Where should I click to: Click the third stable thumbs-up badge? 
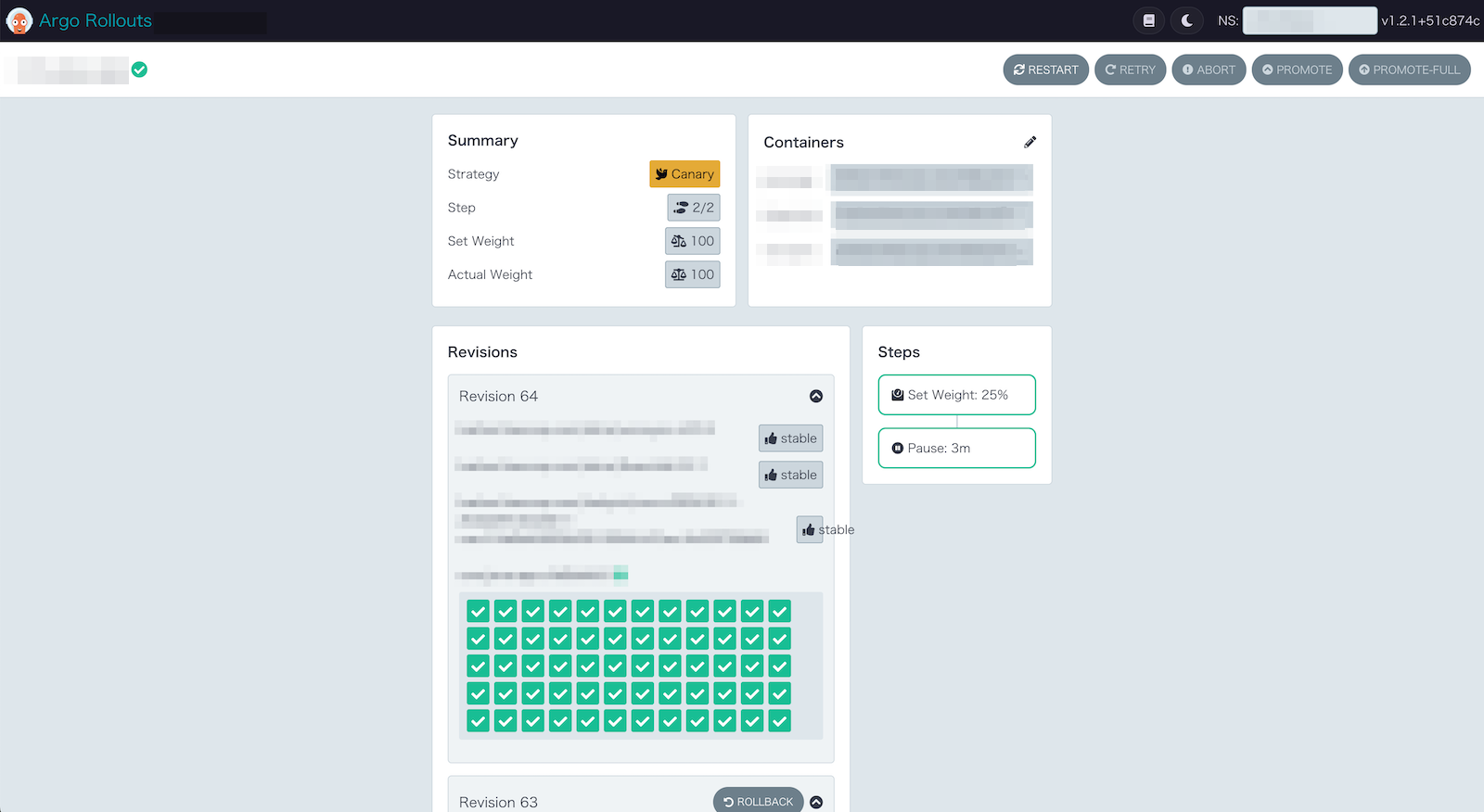tap(810, 529)
